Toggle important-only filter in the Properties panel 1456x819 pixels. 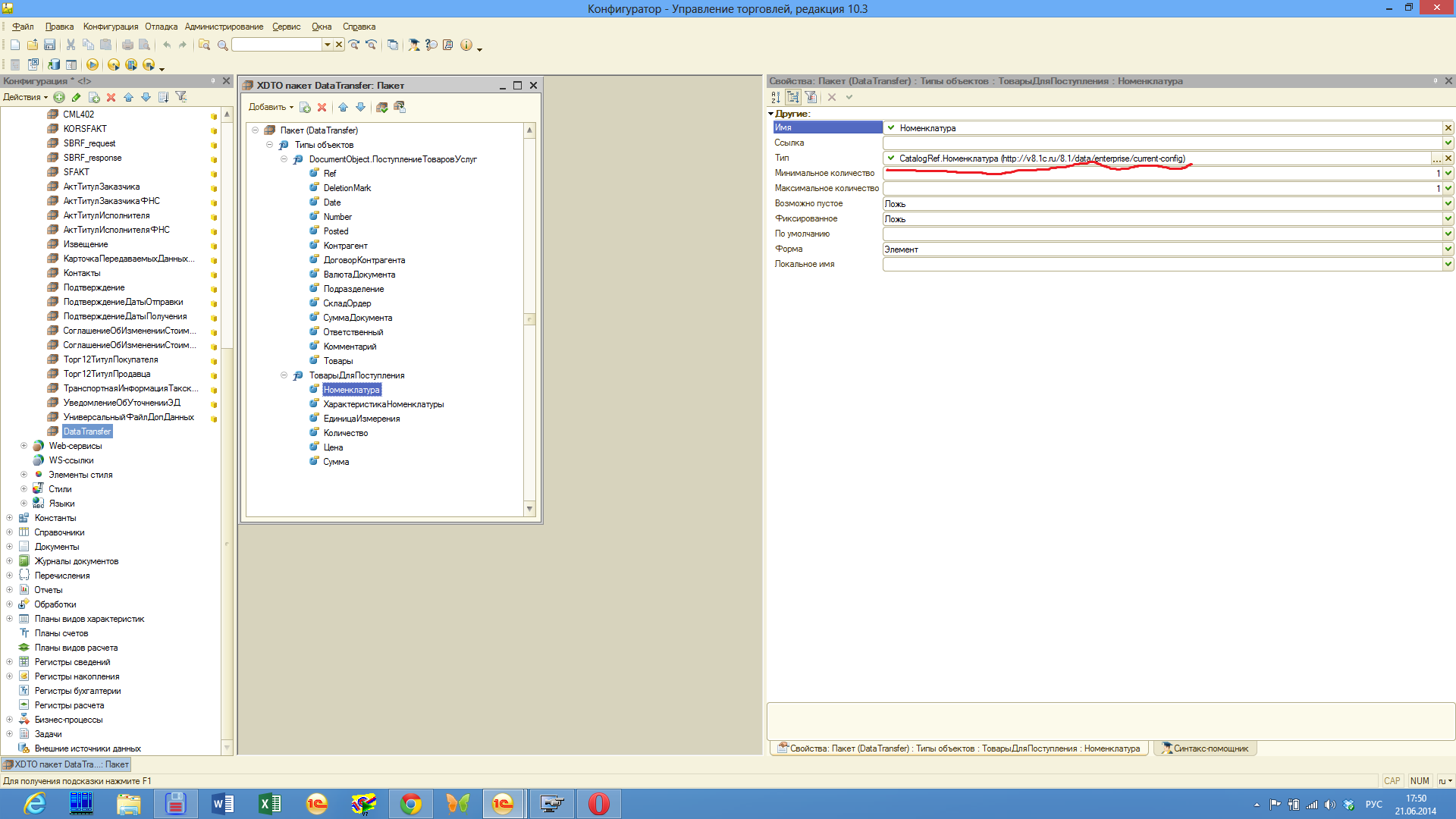click(x=811, y=97)
